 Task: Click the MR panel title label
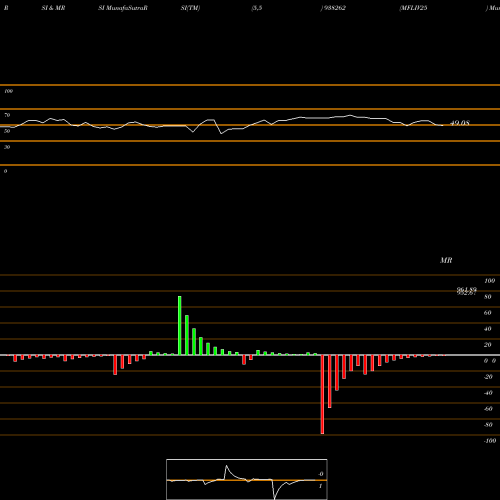(x=446, y=260)
